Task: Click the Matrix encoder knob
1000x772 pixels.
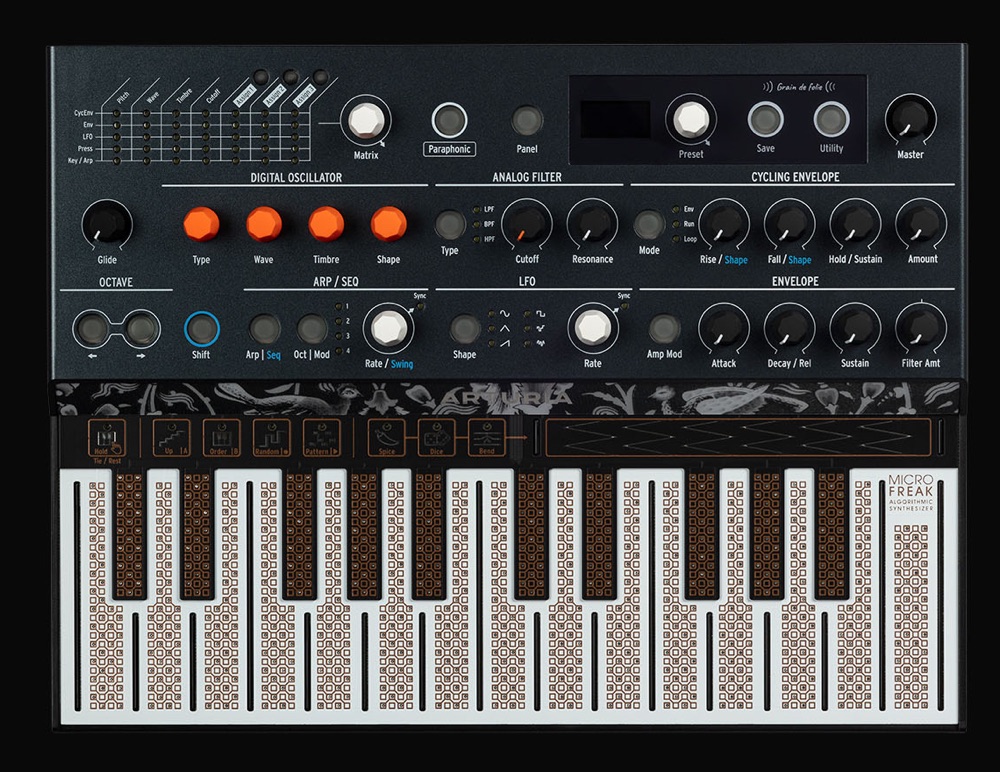Action: click(365, 121)
